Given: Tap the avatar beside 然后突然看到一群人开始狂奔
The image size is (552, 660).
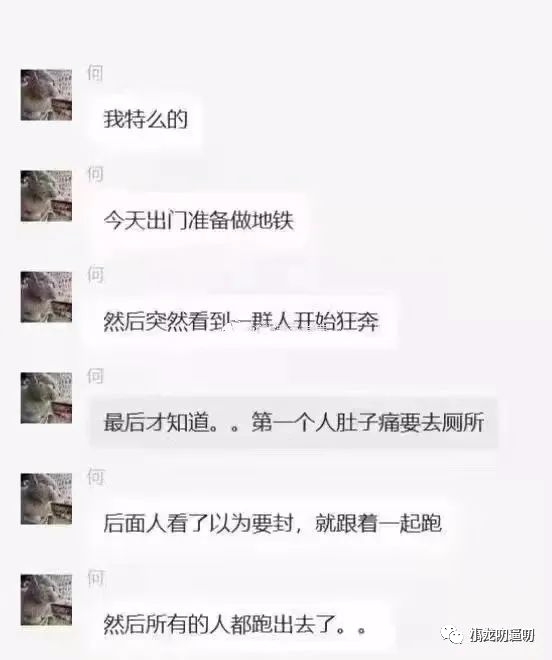Looking at the screenshot, I should coord(46,297).
